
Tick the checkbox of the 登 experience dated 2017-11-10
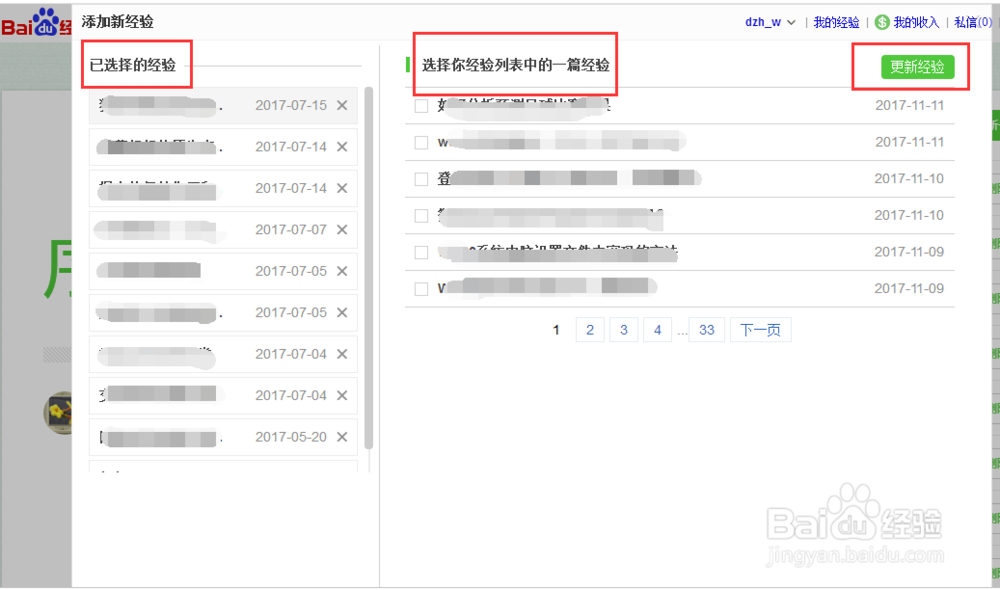click(421, 178)
